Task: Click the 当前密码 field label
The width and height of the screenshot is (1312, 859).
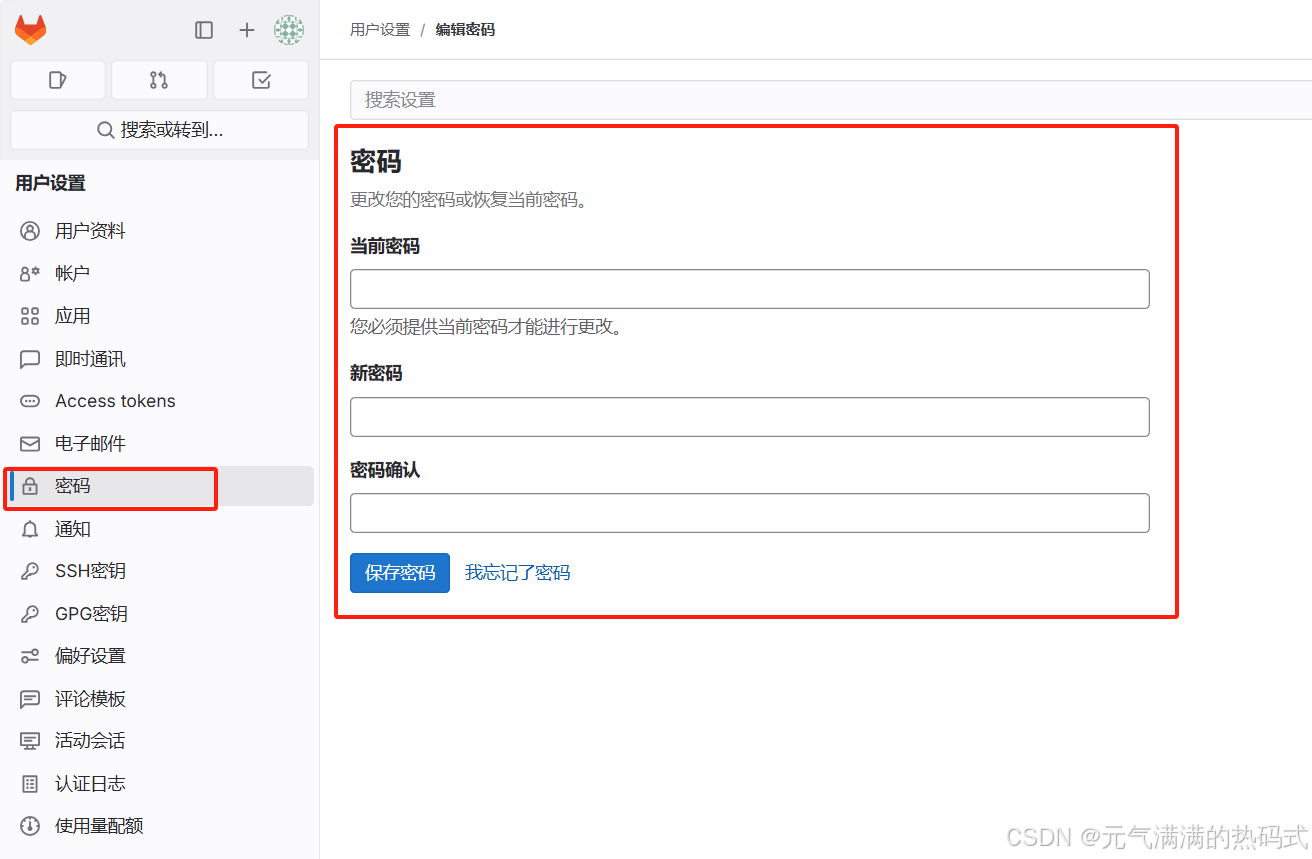Action: [x=385, y=246]
